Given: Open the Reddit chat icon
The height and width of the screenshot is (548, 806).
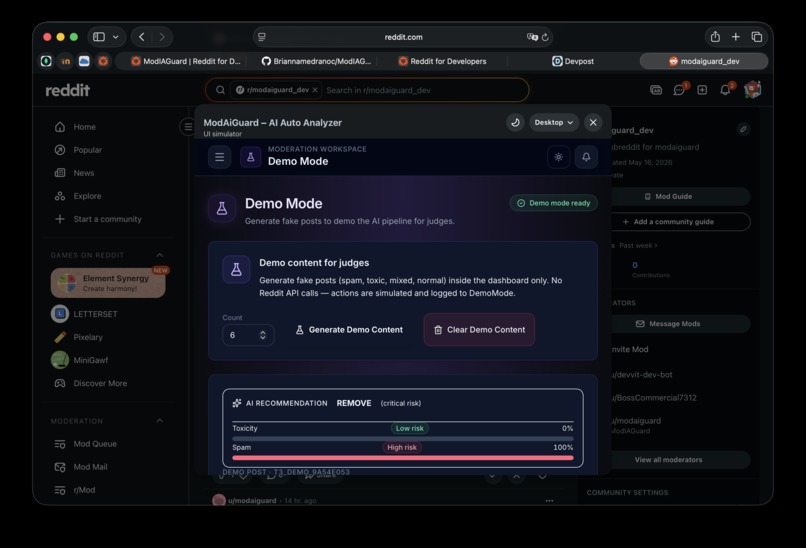Looking at the screenshot, I should 679,90.
